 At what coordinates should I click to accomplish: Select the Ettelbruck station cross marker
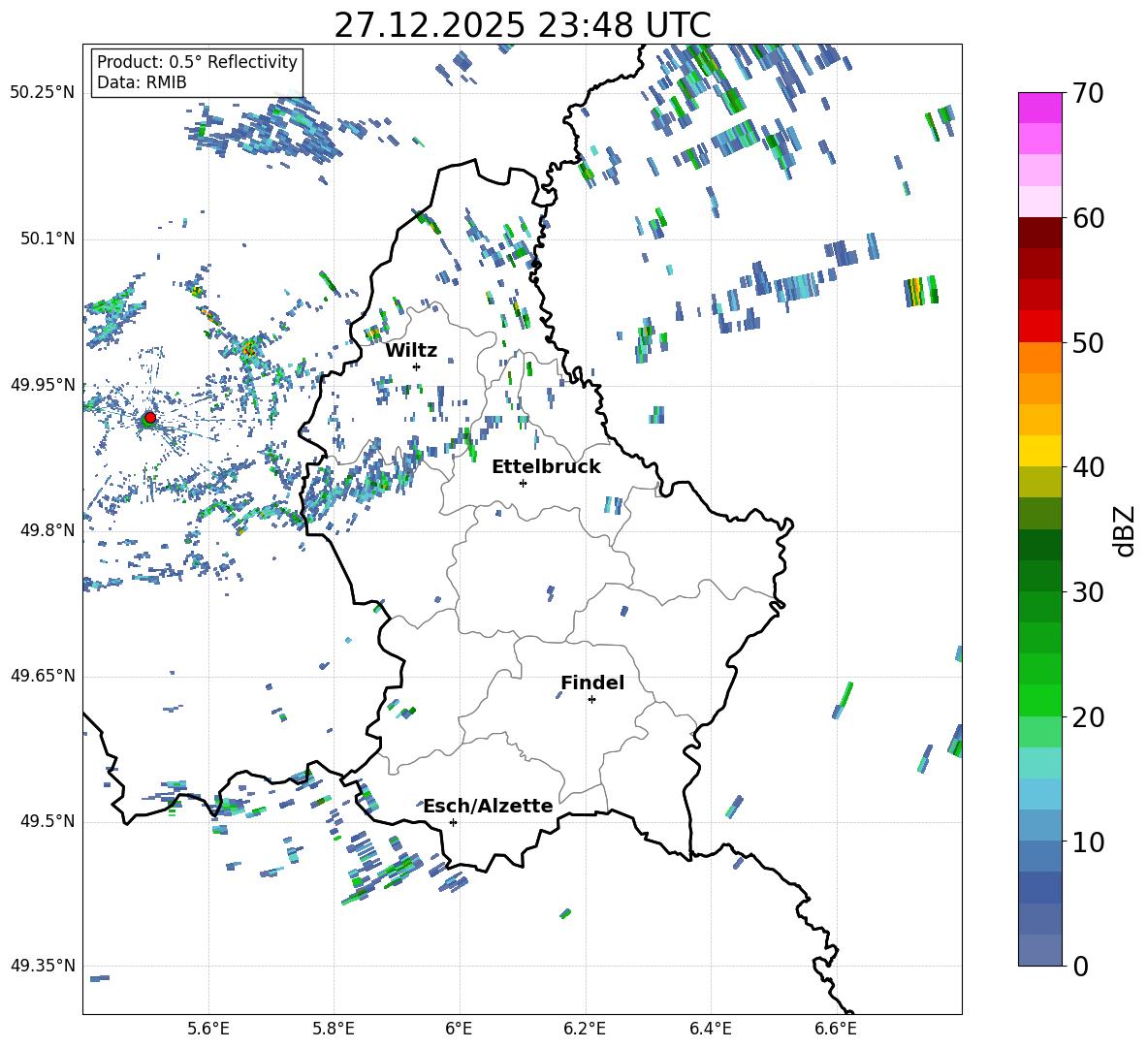tap(523, 483)
